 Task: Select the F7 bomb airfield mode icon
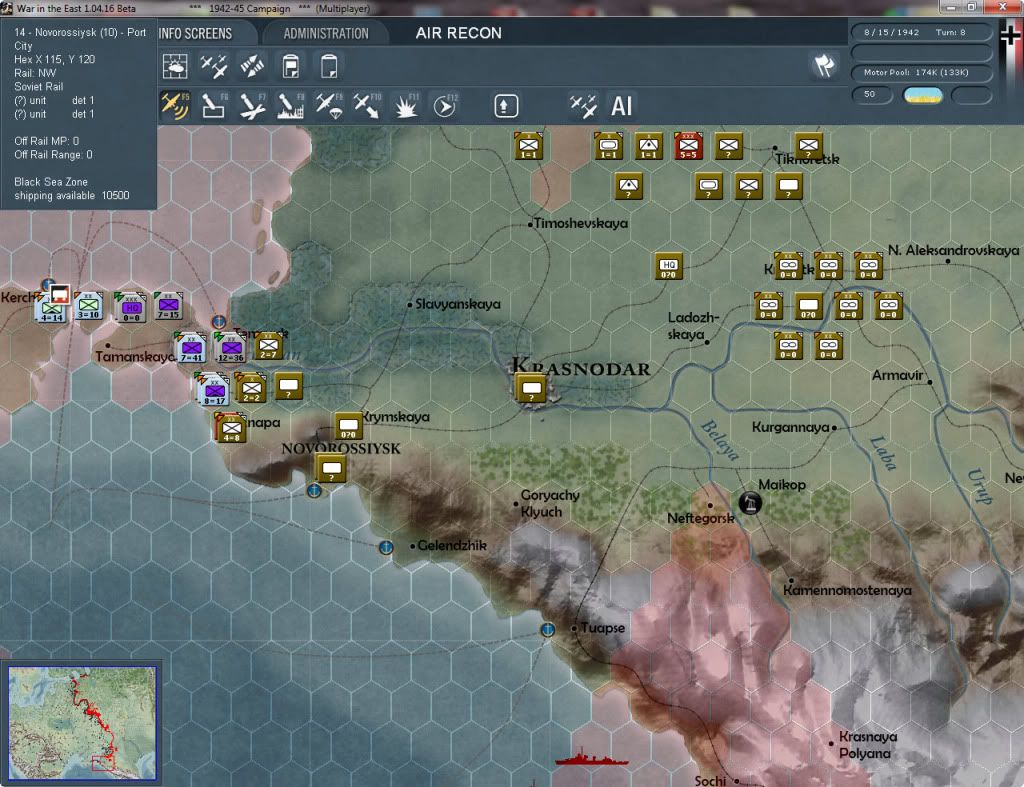[252, 106]
